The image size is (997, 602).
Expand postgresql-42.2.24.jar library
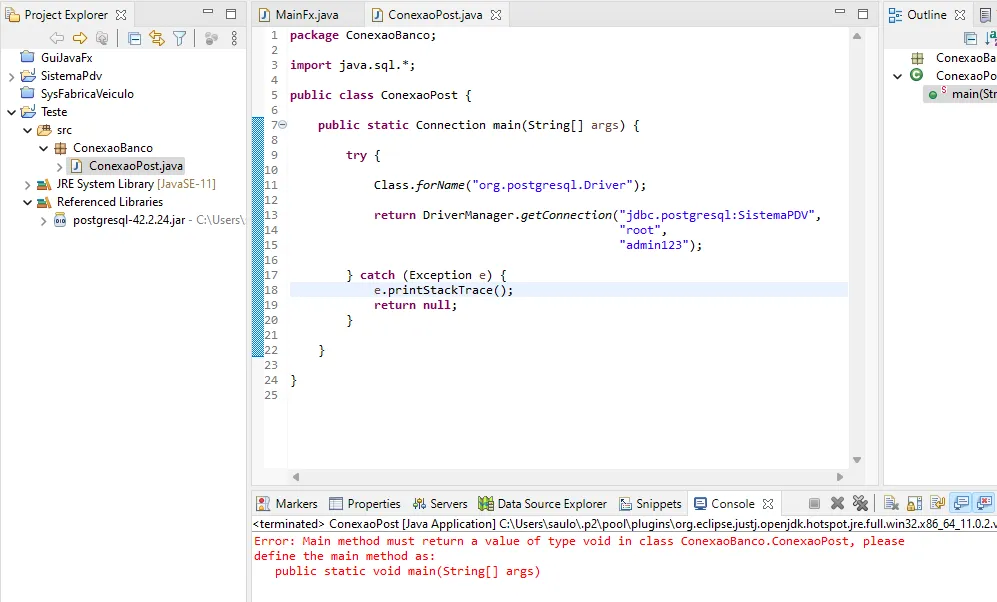coord(43,221)
